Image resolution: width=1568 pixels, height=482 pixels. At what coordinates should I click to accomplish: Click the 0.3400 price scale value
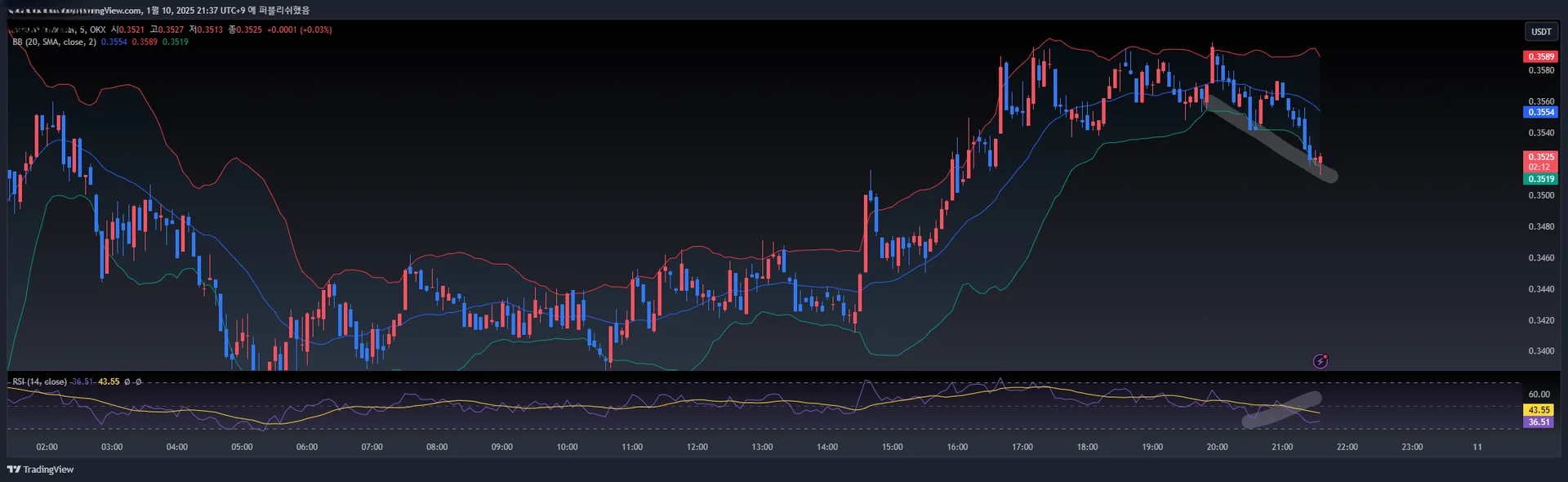click(x=1541, y=351)
